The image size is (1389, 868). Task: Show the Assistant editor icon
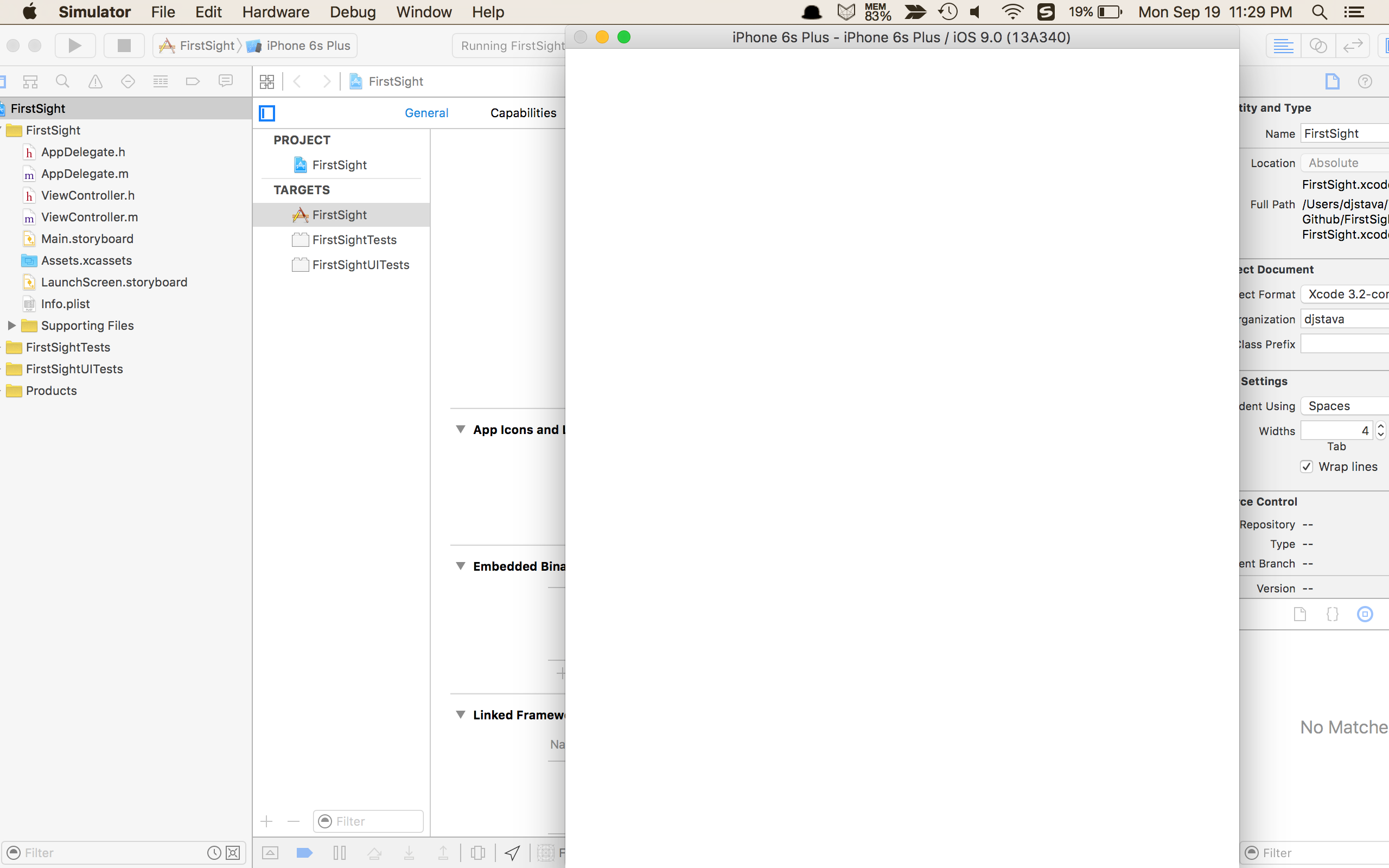click(1318, 46)
